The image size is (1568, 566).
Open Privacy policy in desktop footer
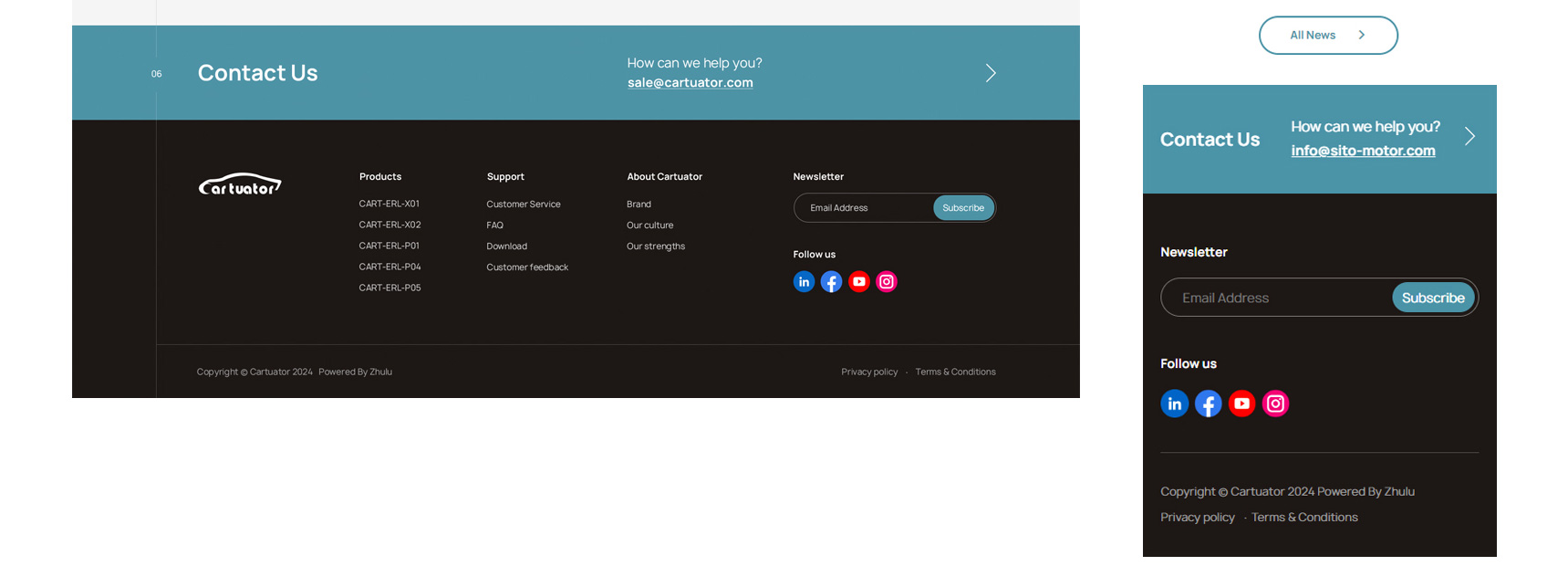(869, 372)
